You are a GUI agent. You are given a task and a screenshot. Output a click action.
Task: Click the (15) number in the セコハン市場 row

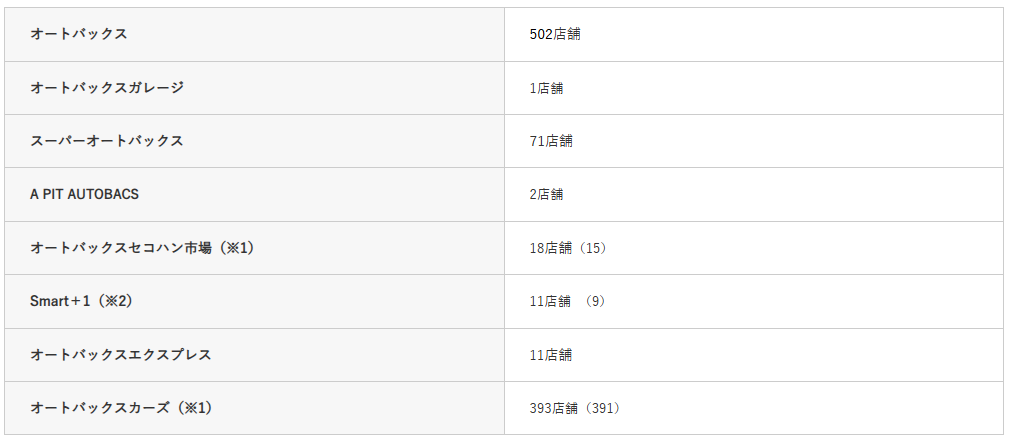pos(589,248)
